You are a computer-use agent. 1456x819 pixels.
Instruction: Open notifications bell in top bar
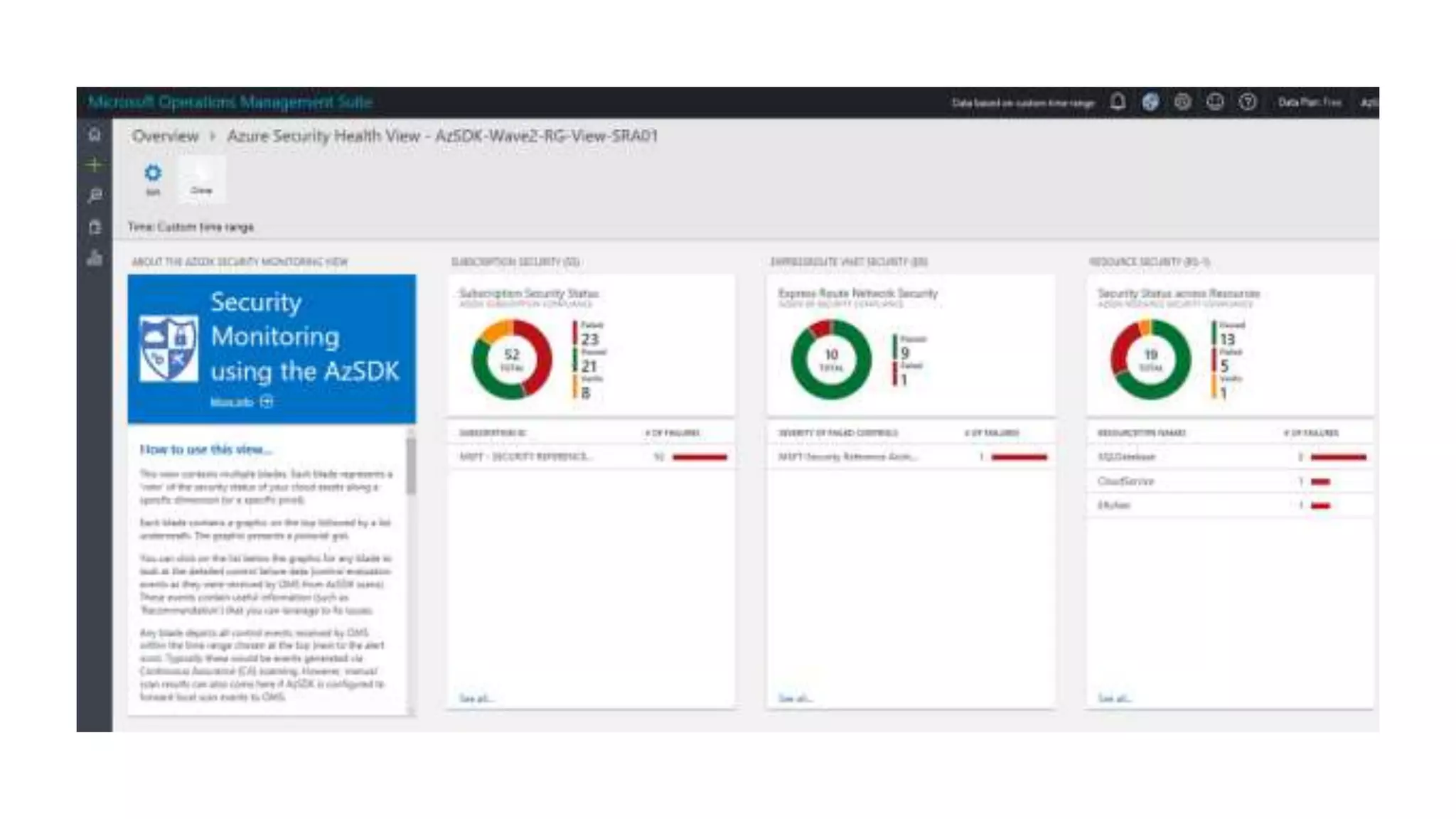1118,102
